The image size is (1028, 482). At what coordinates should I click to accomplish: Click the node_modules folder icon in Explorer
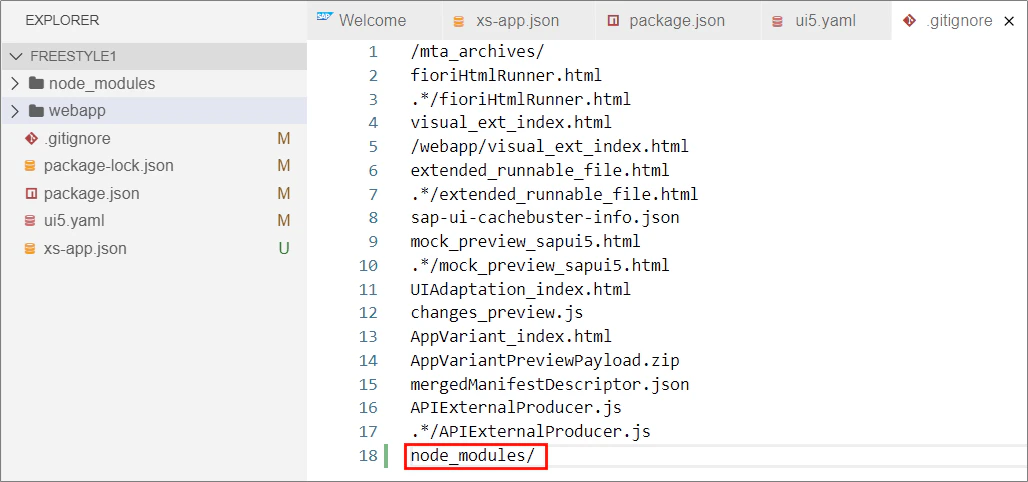(x=37, y=83)
